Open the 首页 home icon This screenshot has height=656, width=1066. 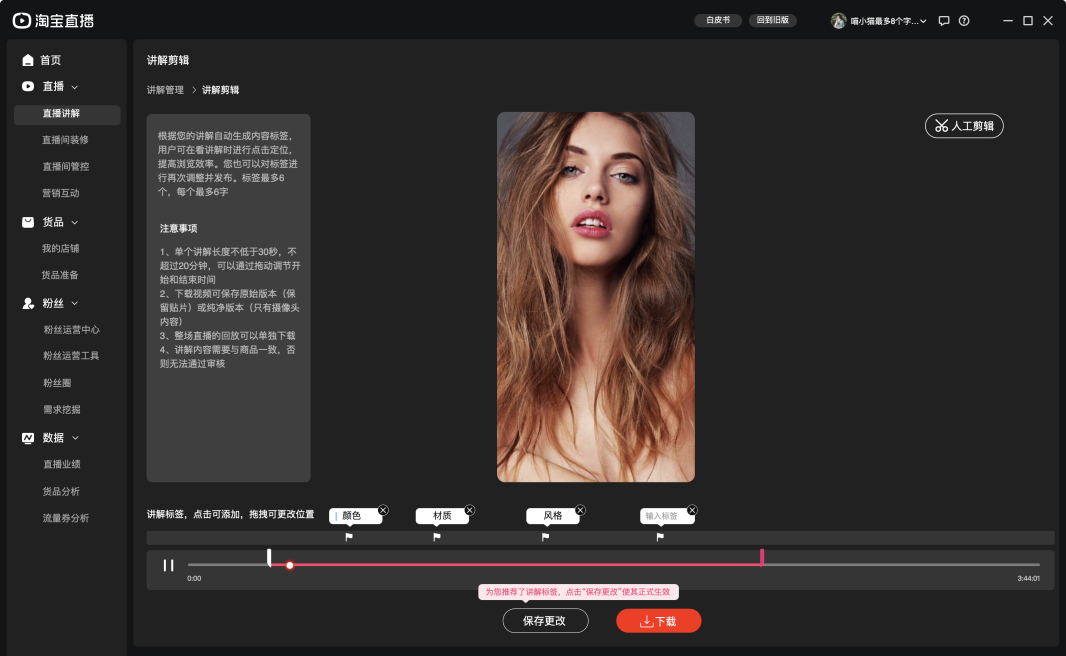tap(28, 60)
